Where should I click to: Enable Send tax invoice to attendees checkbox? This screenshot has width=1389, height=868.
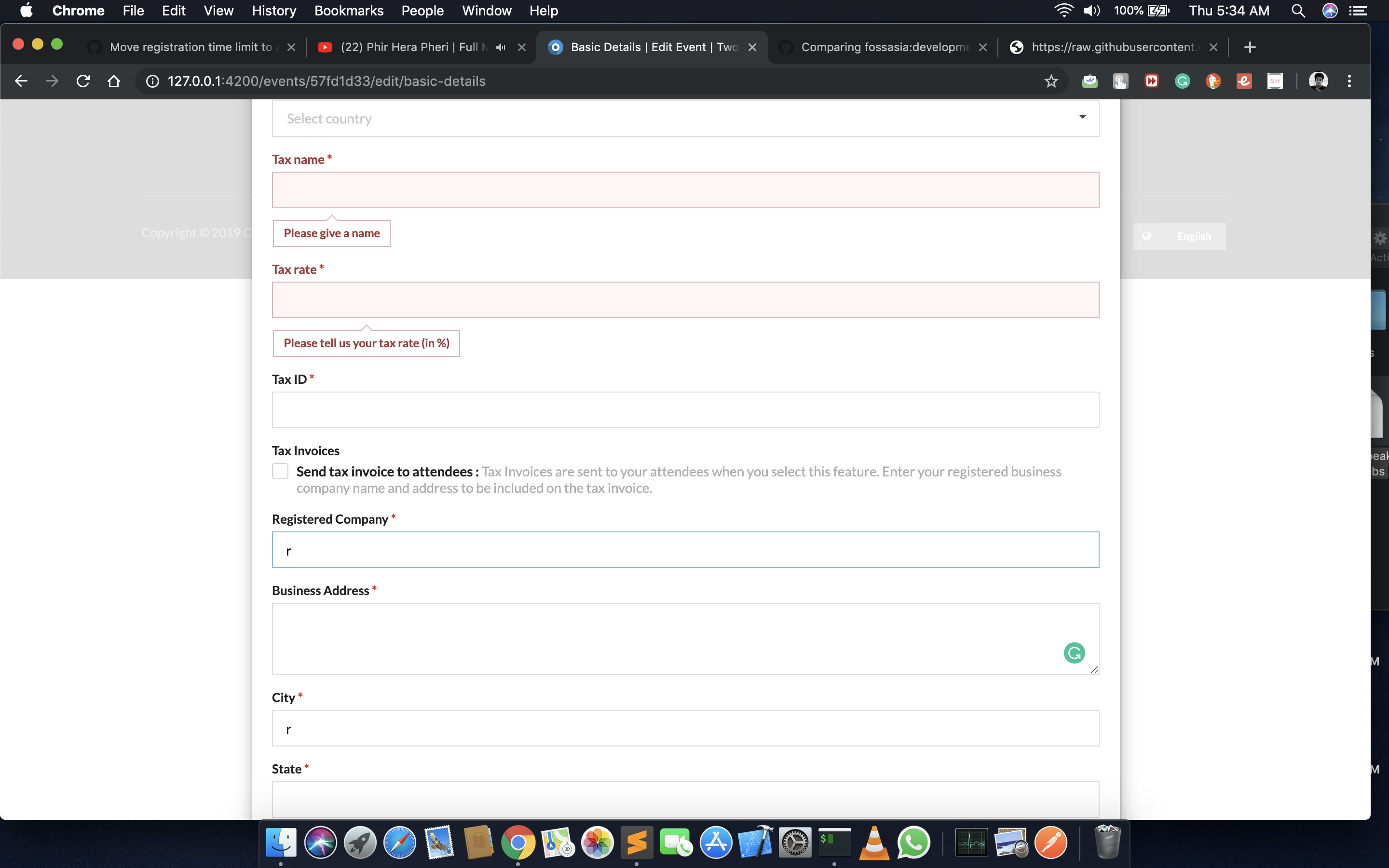(280, 471)
